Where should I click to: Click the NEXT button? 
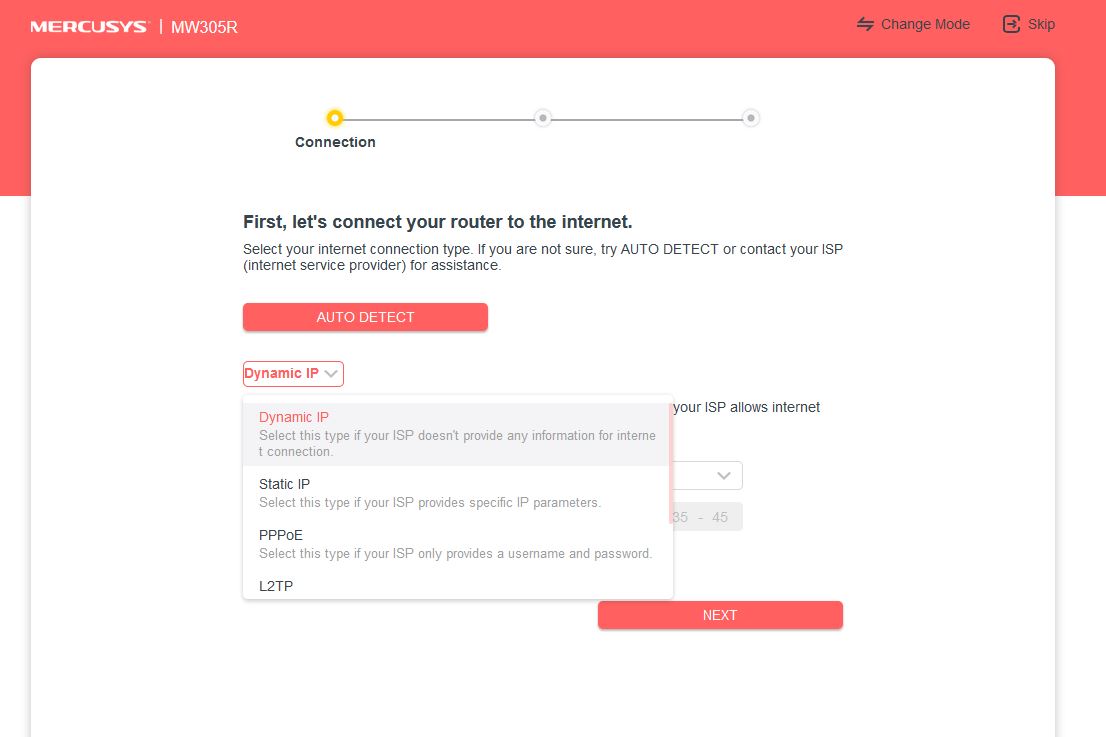720,615
